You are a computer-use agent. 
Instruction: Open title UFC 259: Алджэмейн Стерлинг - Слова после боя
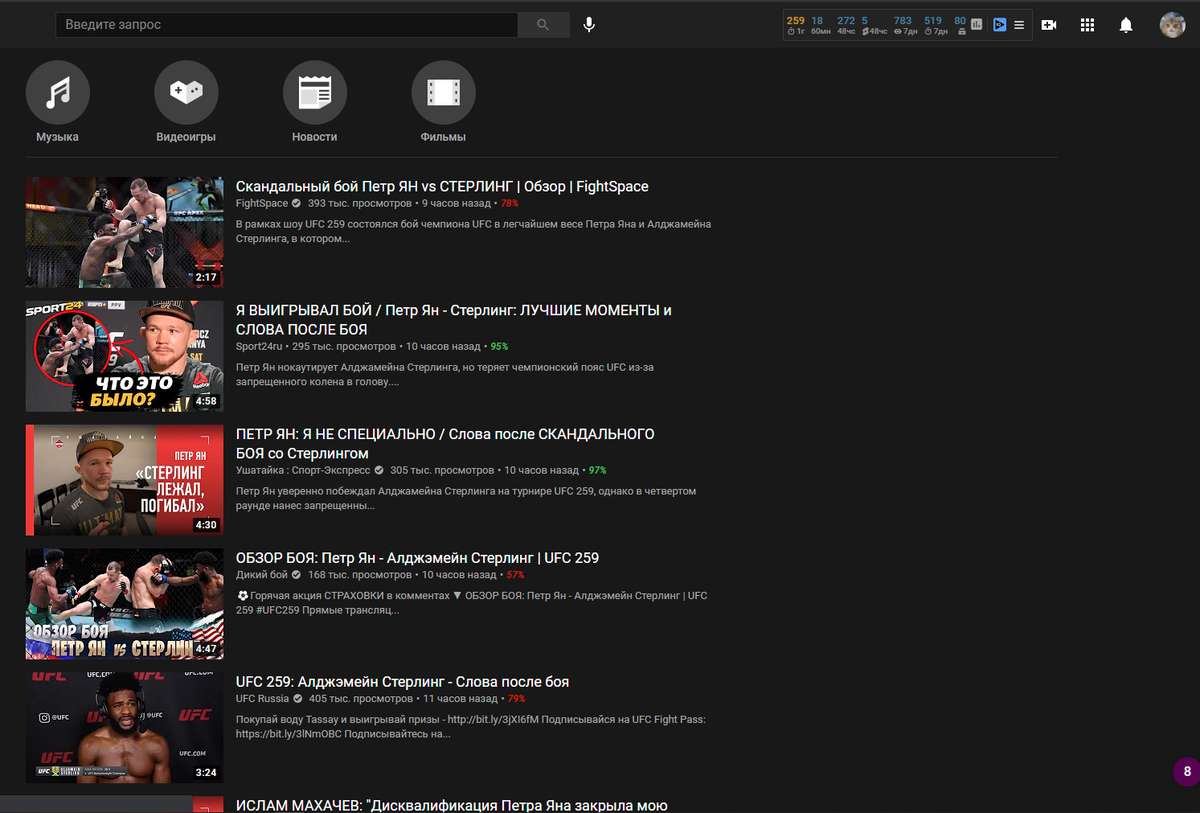pyautogui.click(x=402, y=682)
